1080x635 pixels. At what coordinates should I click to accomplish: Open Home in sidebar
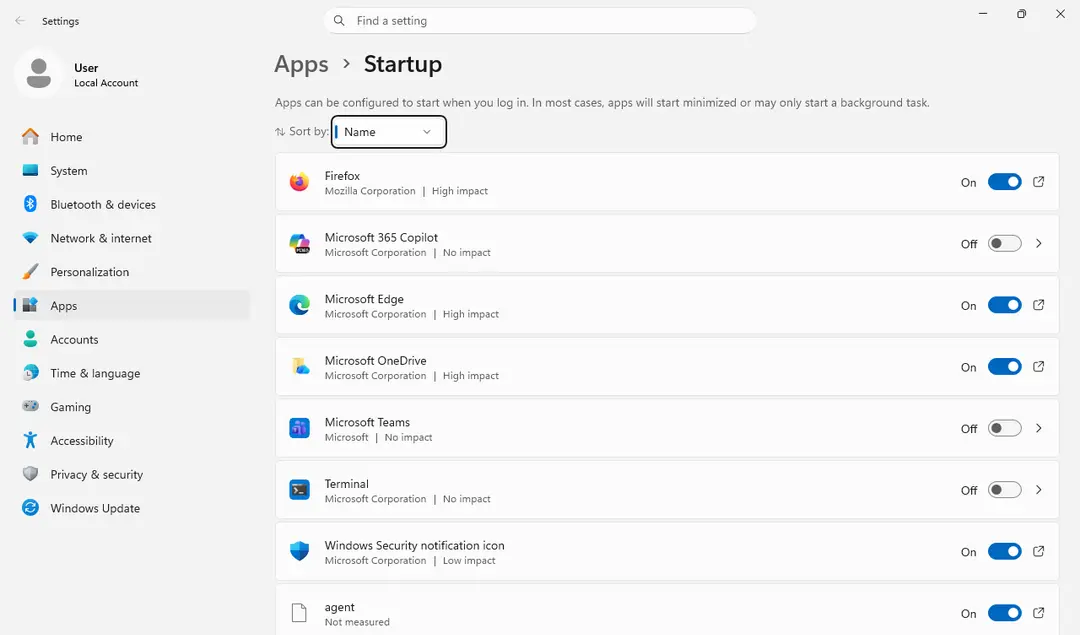pos(131,136)
